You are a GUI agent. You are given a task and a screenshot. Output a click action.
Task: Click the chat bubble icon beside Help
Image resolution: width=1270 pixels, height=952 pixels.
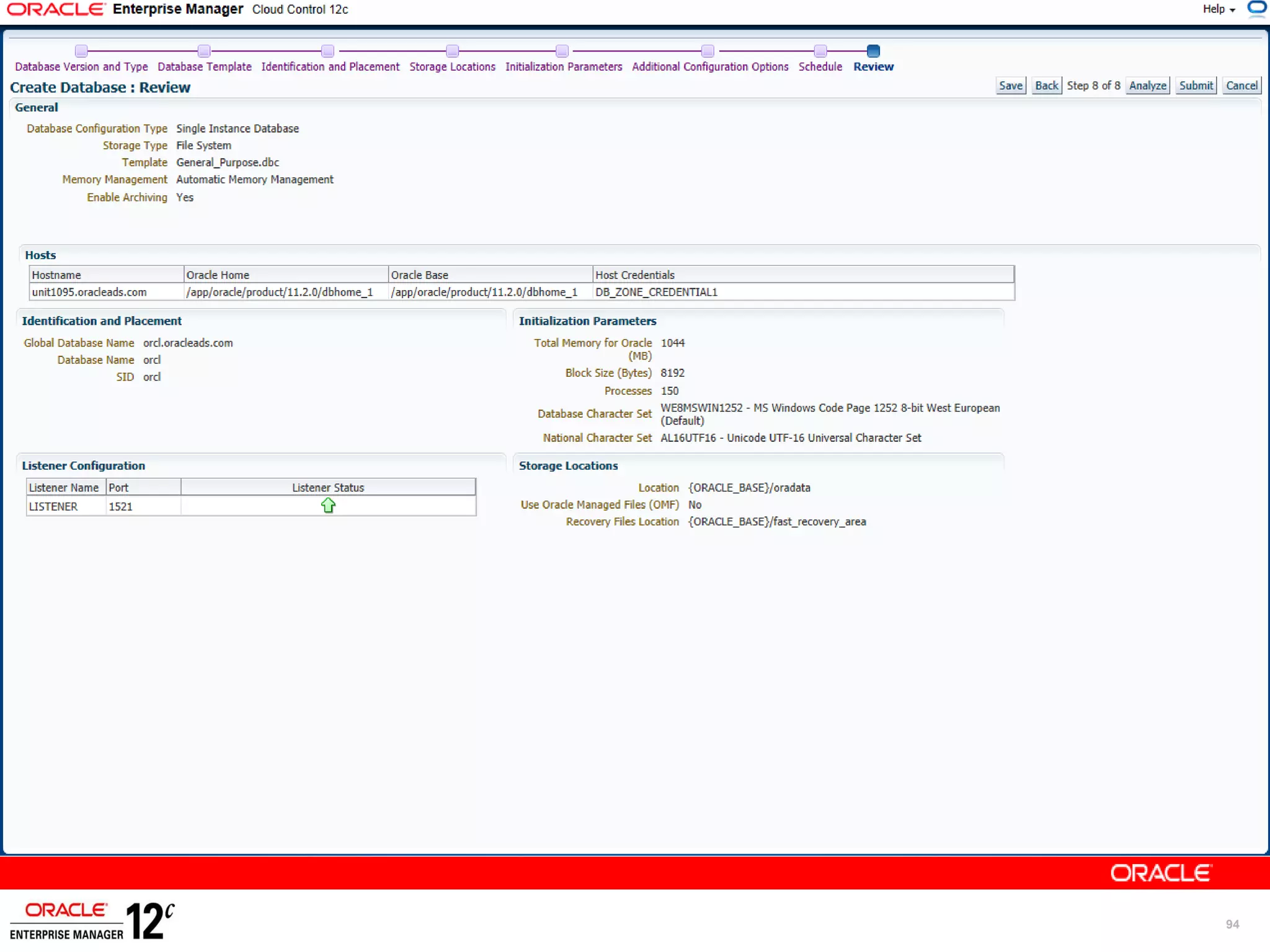1256,9
